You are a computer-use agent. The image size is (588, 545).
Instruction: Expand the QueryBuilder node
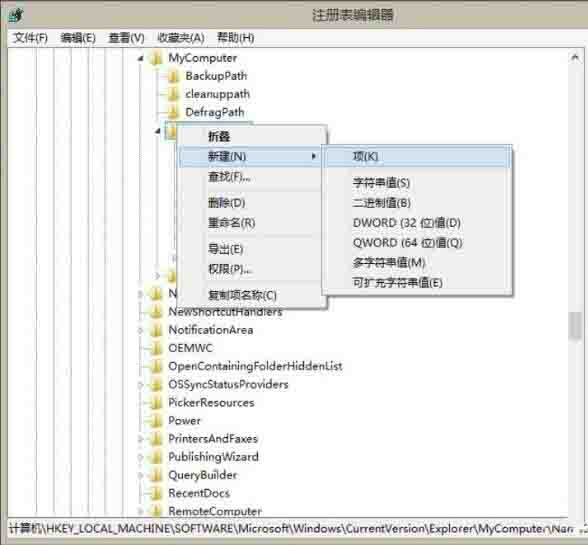click(x=140, y=475)
